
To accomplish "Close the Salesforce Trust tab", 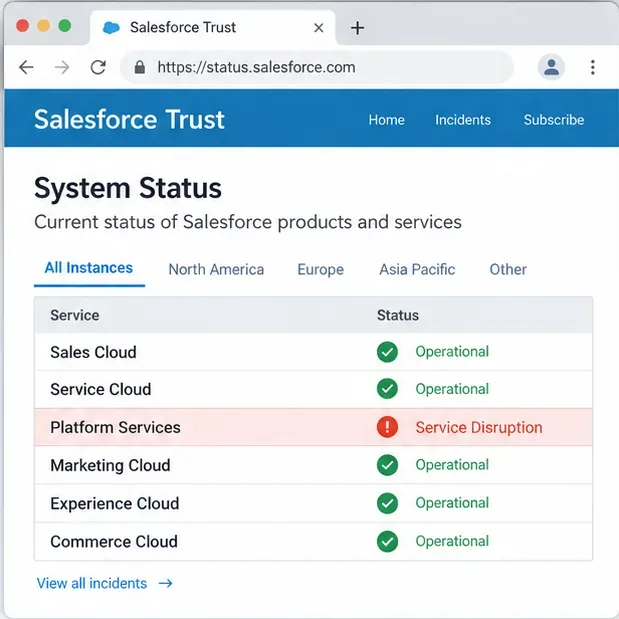I will coord(319,28).
